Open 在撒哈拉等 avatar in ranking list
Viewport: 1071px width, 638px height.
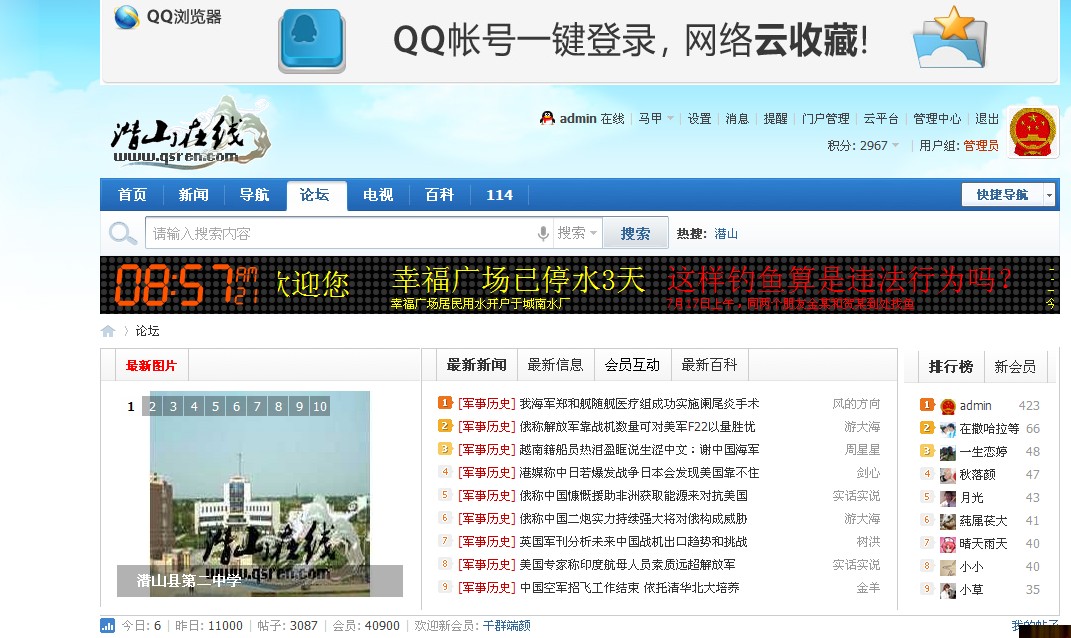coord(947,430)
